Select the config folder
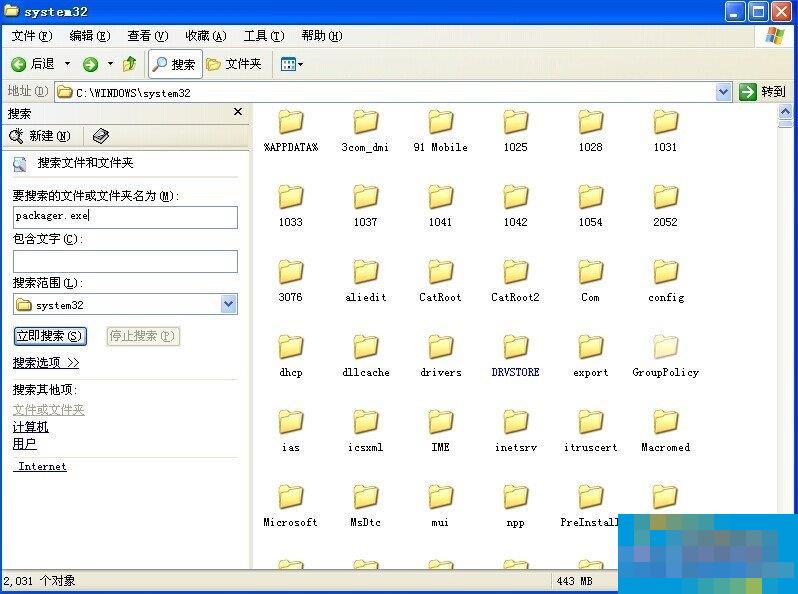798x594 pixels. [666, 281]
